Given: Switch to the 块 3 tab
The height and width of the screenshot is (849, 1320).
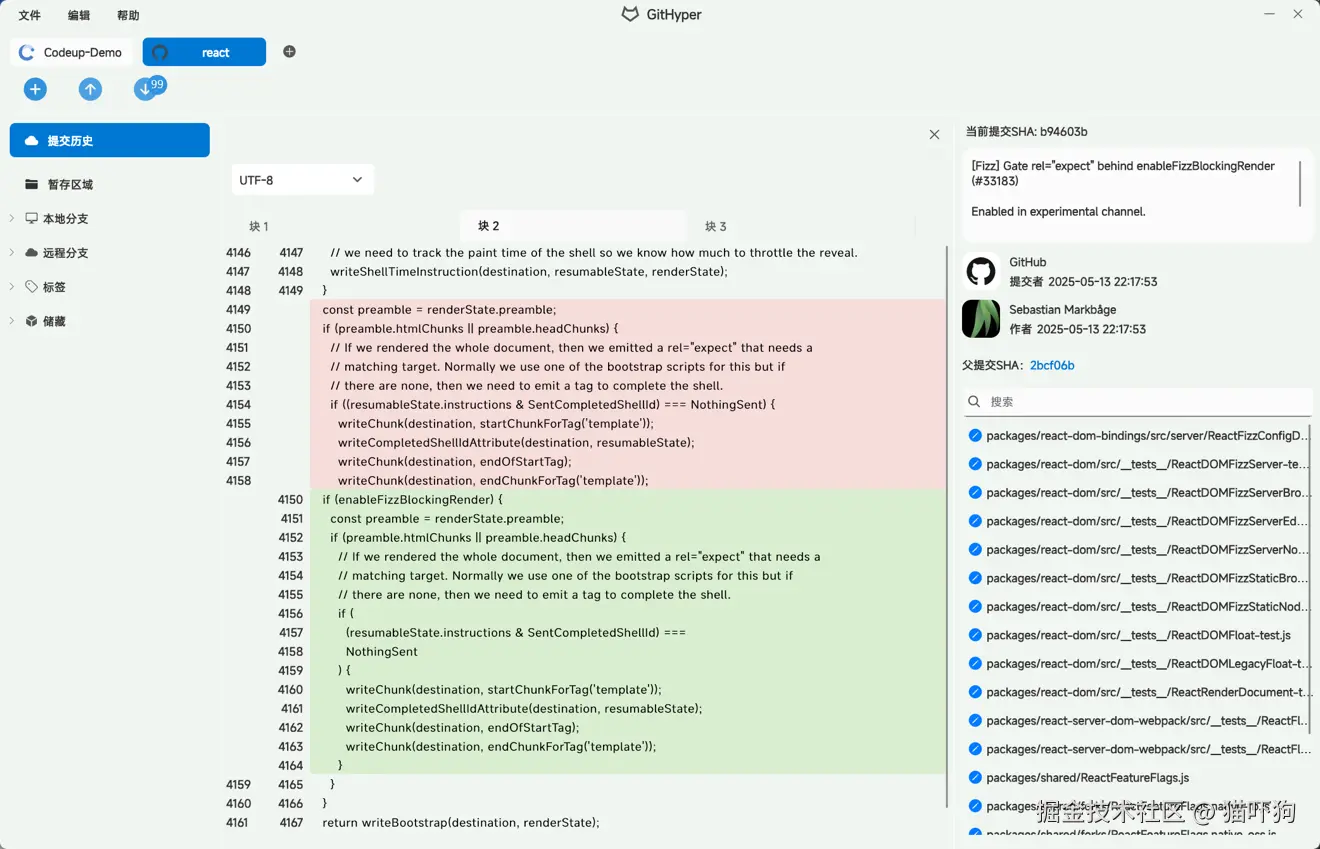Looking at the screenshot, I should (x=716, y=227).
